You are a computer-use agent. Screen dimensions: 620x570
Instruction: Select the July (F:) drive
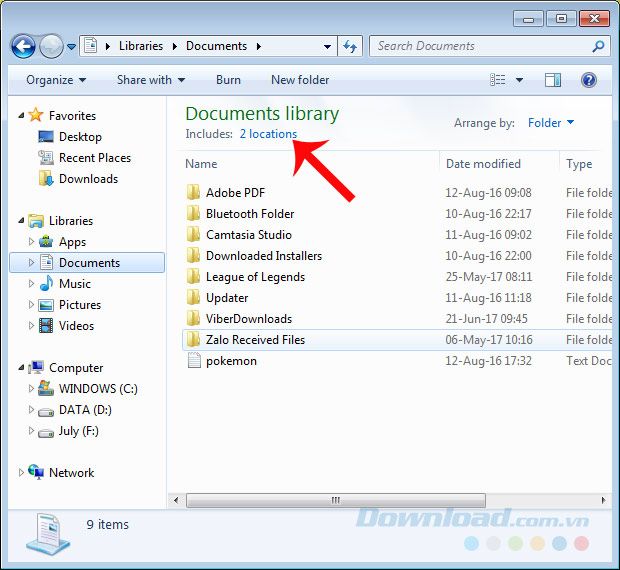[78, 431]
